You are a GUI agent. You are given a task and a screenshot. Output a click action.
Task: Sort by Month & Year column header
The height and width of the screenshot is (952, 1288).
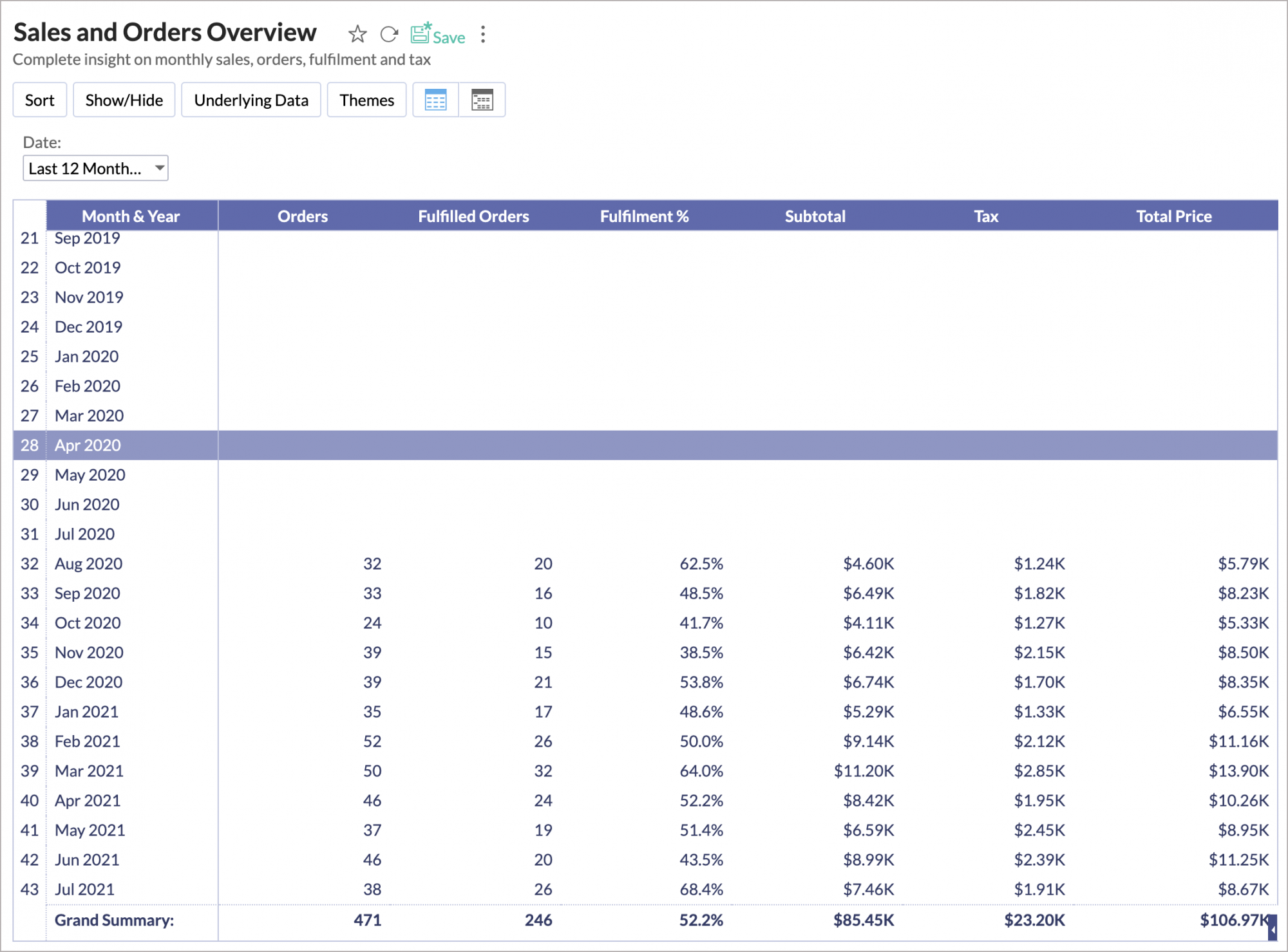131,216
